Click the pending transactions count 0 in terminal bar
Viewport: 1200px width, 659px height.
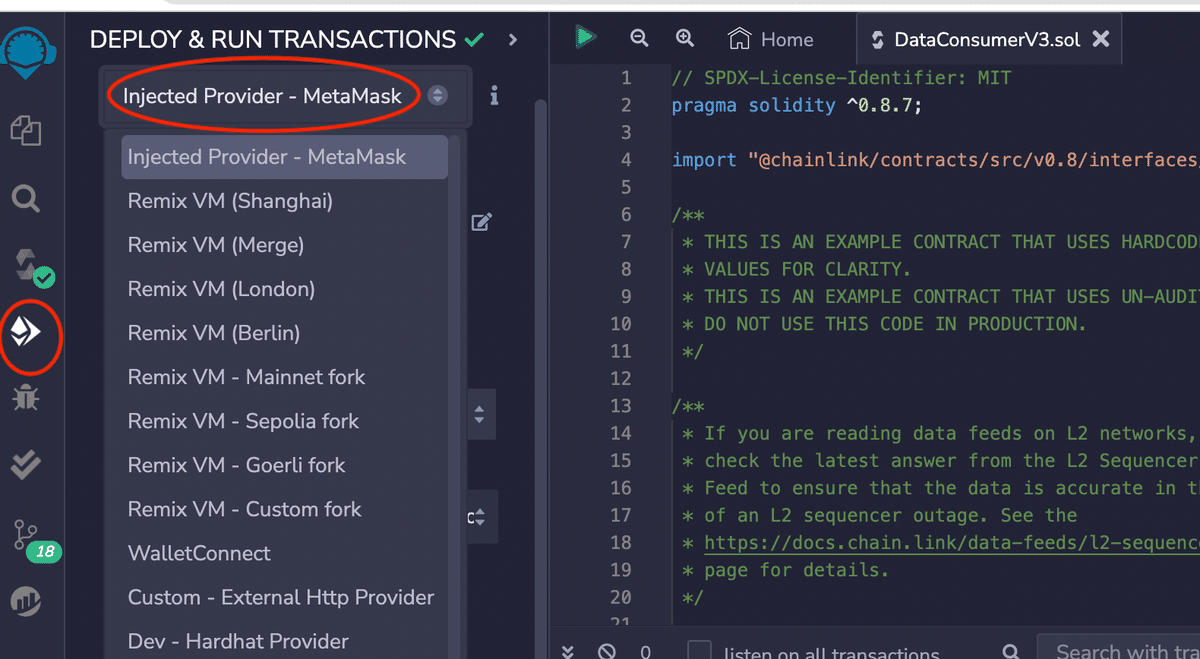(x=645, y=652)
